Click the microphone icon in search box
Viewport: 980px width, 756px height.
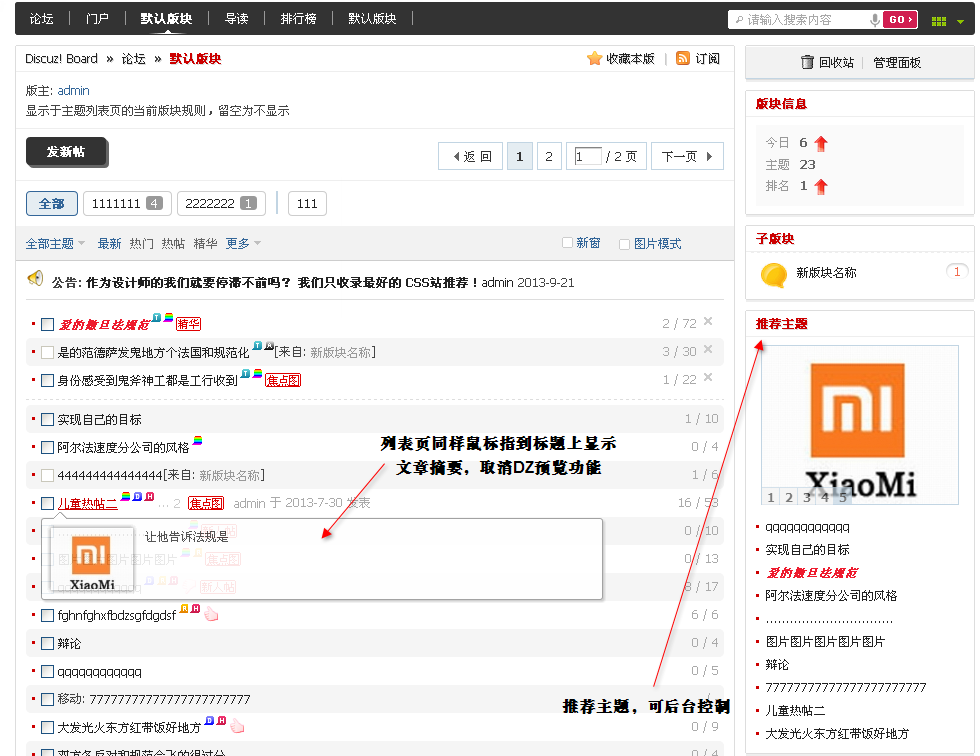875,20
